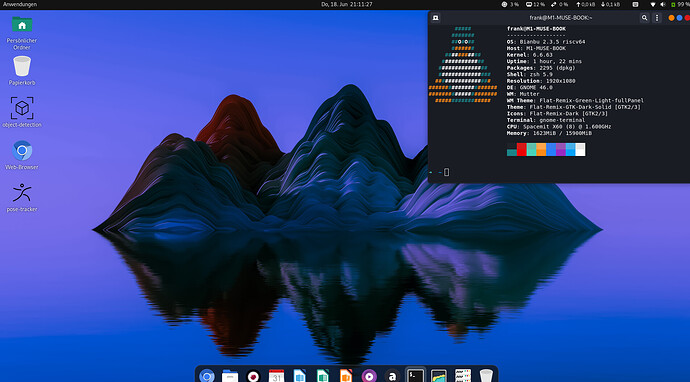Click the network download speed indicator
Image resolution: width=690 pixels, height=382 pixels.
pyautogui.click(x=610, y=4)
